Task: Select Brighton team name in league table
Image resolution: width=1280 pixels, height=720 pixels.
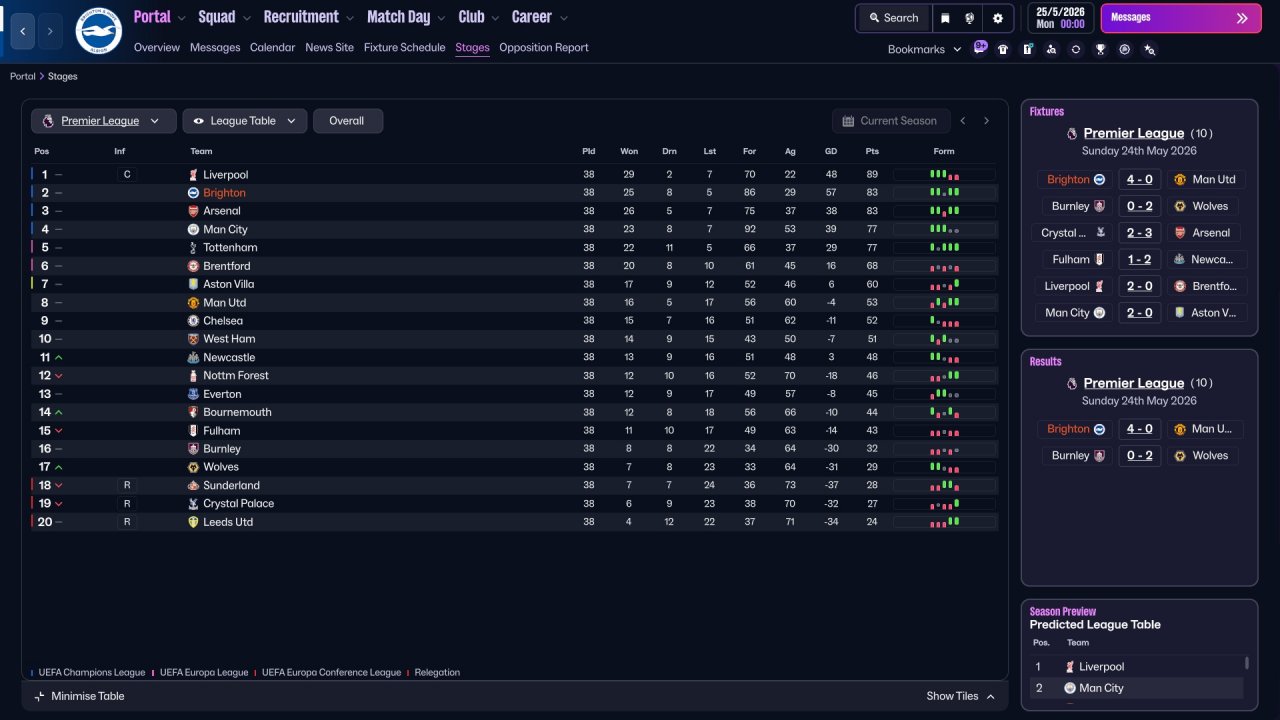Action: pyautogui.click(x=224, y=193)
